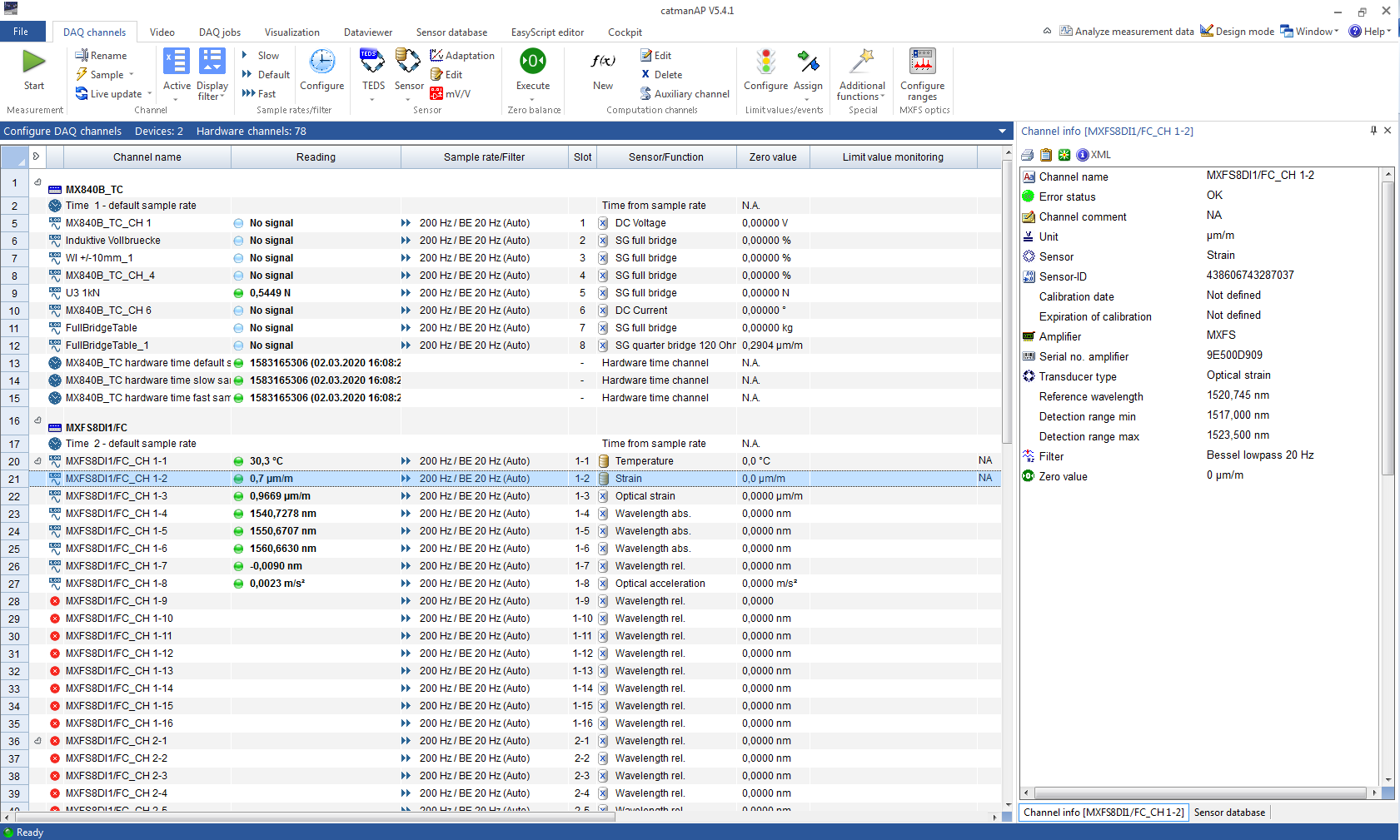Click Configure ranges MXFS optics icon
This screenshot has width=1400, height=840.
[922, 62]
